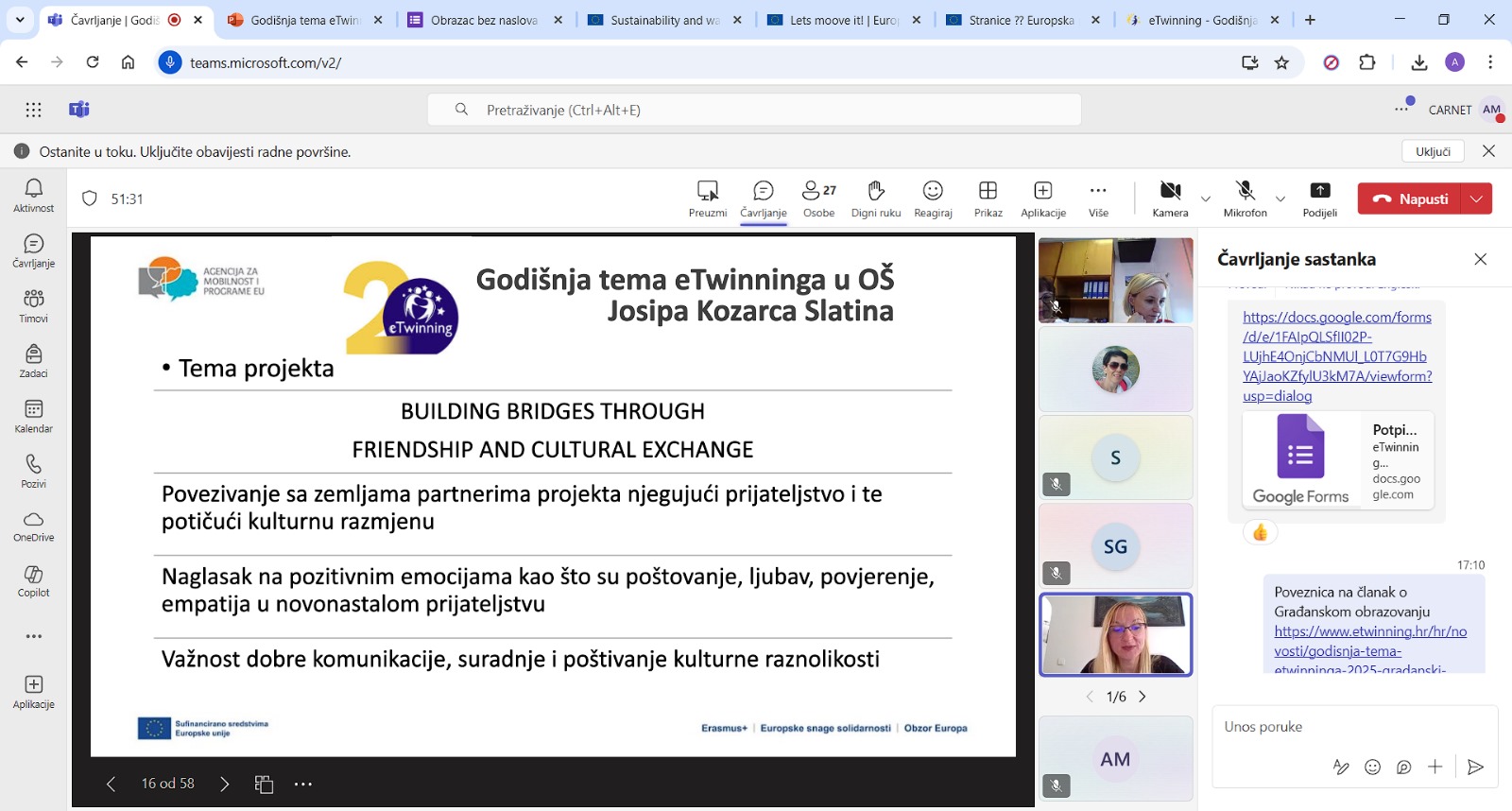Expand leave options arrow next to Napusti
Screen dimensions: 1512x811
pyautogui.click(x=1477, y=198)
